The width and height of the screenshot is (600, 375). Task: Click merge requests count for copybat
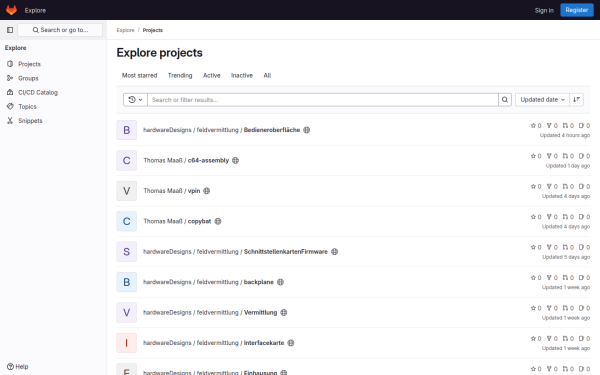pos(568,217)
